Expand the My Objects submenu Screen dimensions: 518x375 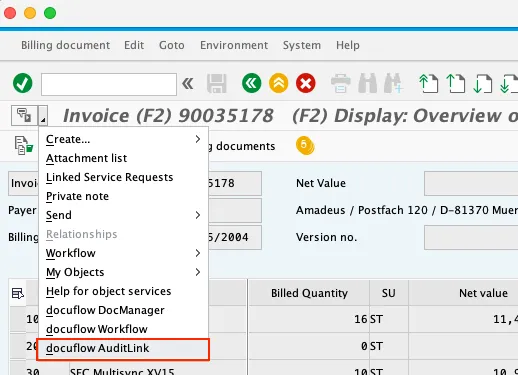[x=124, y=272]
